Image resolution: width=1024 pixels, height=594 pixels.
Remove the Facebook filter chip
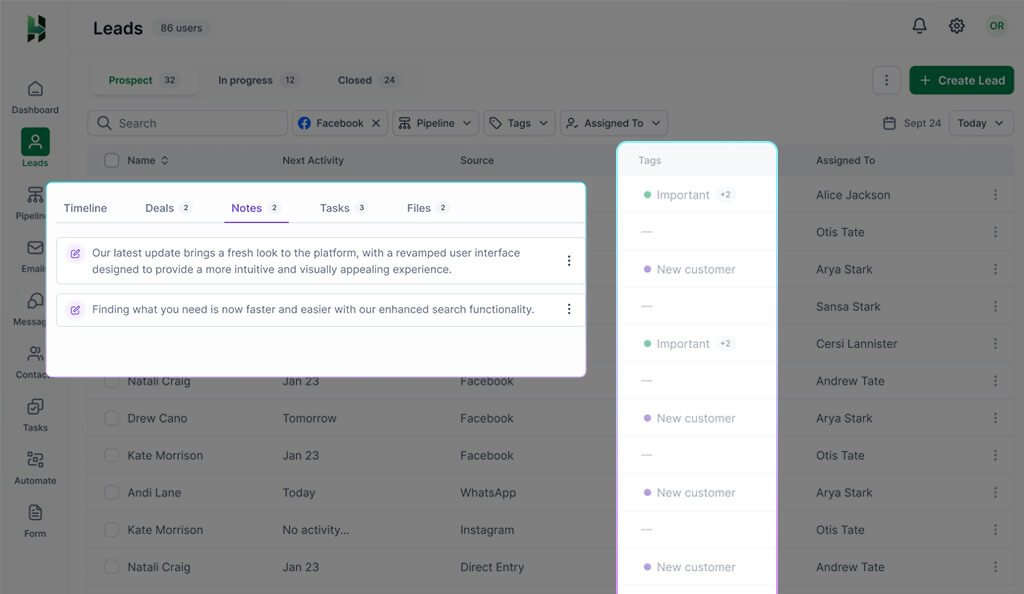click(376, 123)
